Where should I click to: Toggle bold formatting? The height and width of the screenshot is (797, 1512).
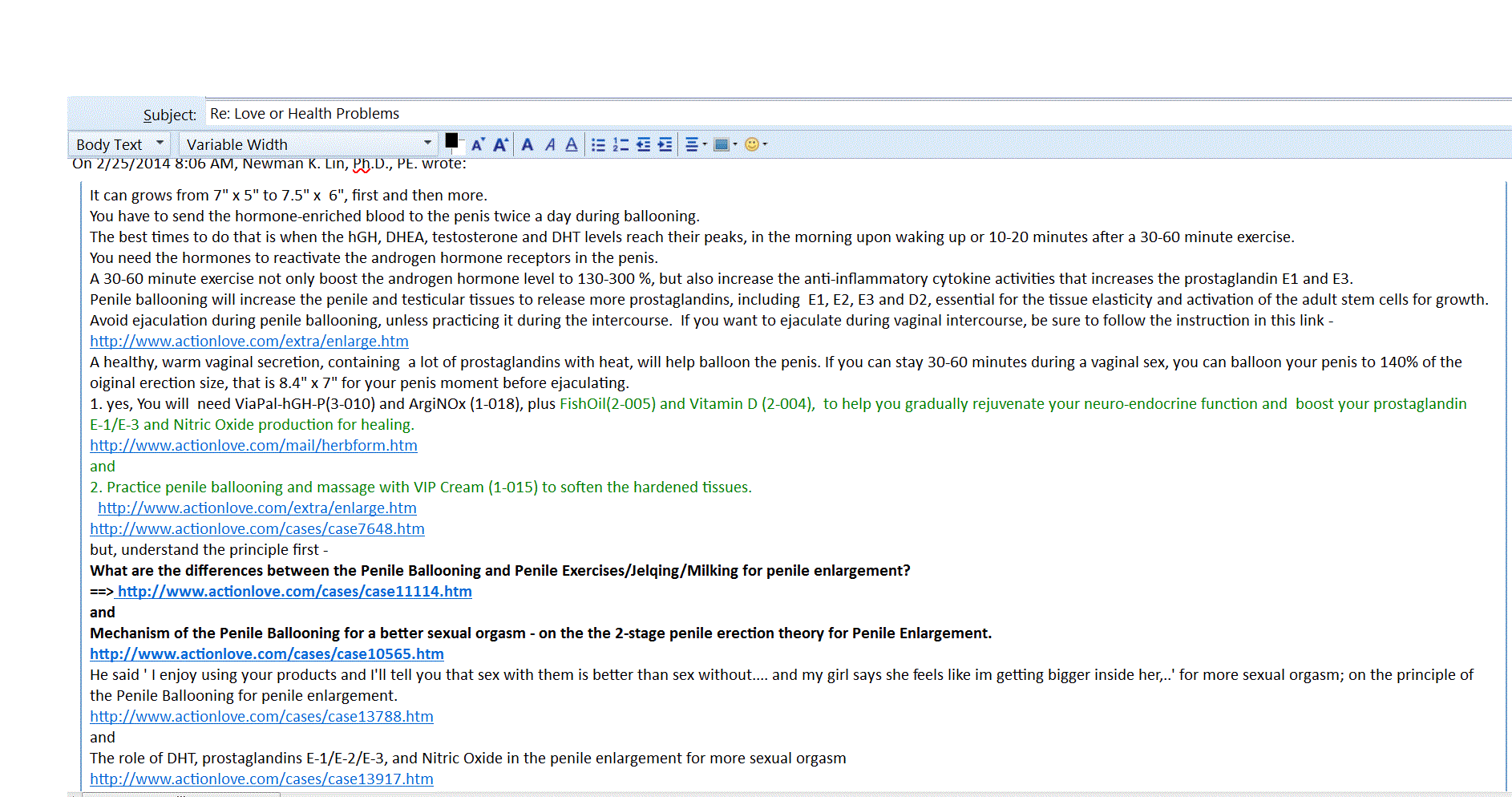[528, 144]
